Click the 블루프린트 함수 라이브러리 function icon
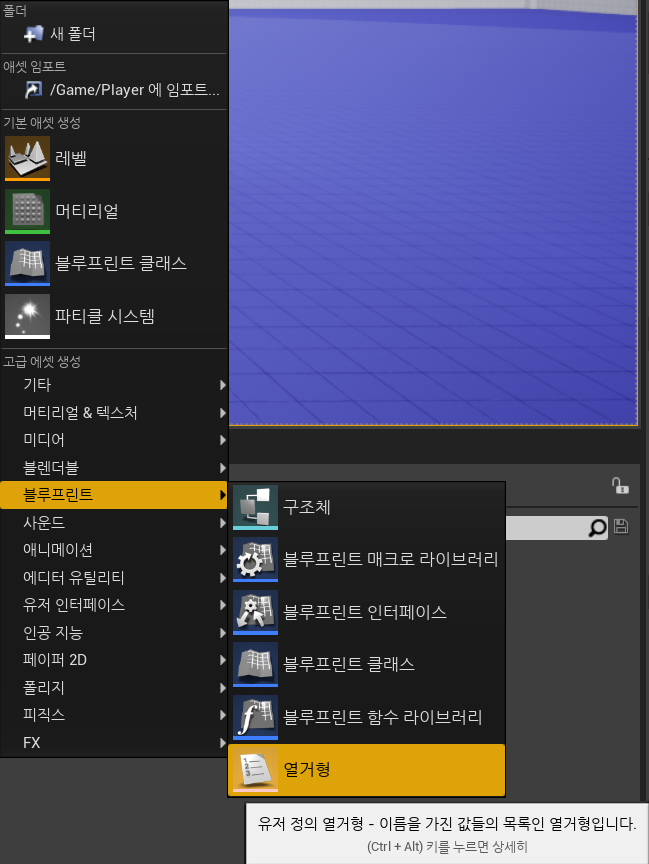Screen dimensions: 649x864 (x=256, y=717)
